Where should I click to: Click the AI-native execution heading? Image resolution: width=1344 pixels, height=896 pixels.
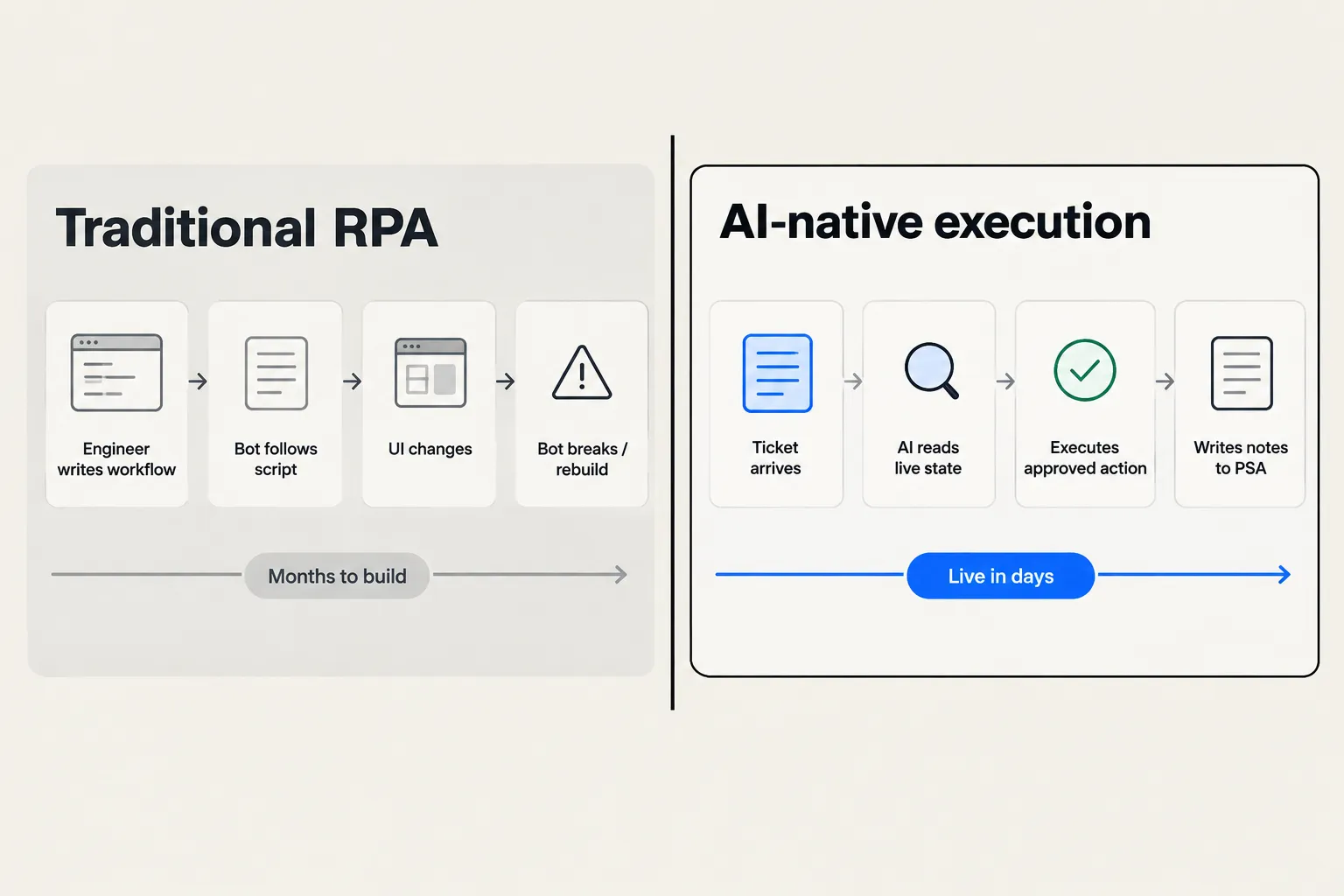pos(935,221)
